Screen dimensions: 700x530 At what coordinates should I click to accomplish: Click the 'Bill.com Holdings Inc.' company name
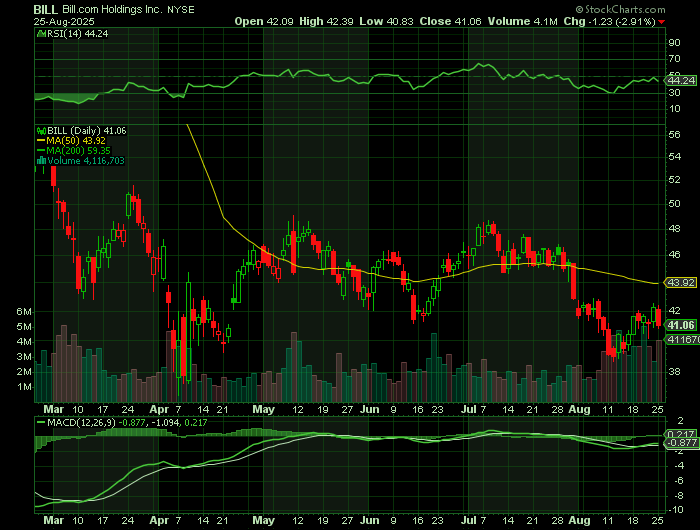pyautogui.click(x=112, y=9)
